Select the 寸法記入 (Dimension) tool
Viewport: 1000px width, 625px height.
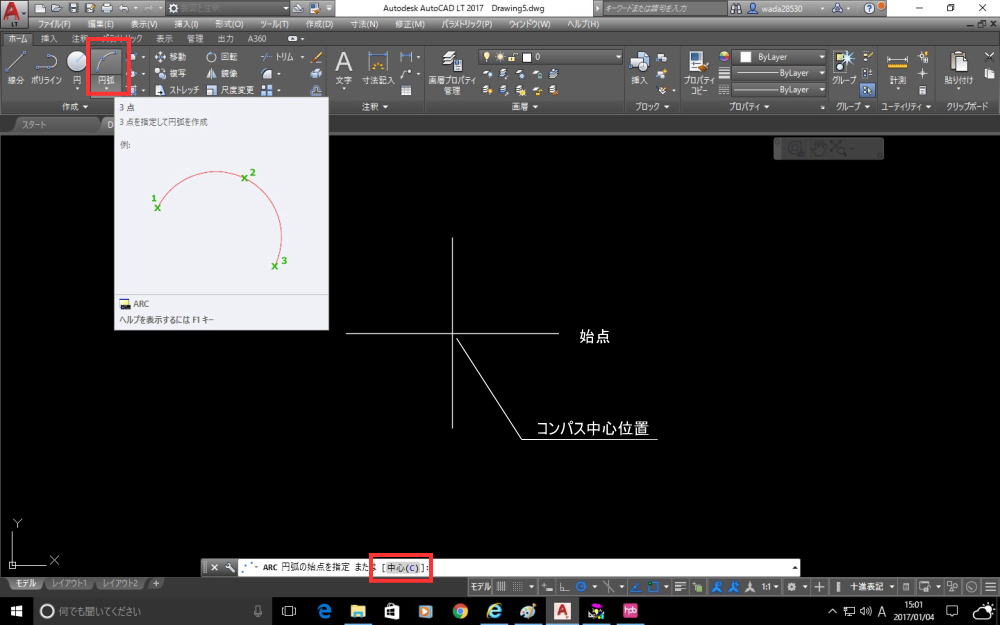tap(378, 69)
